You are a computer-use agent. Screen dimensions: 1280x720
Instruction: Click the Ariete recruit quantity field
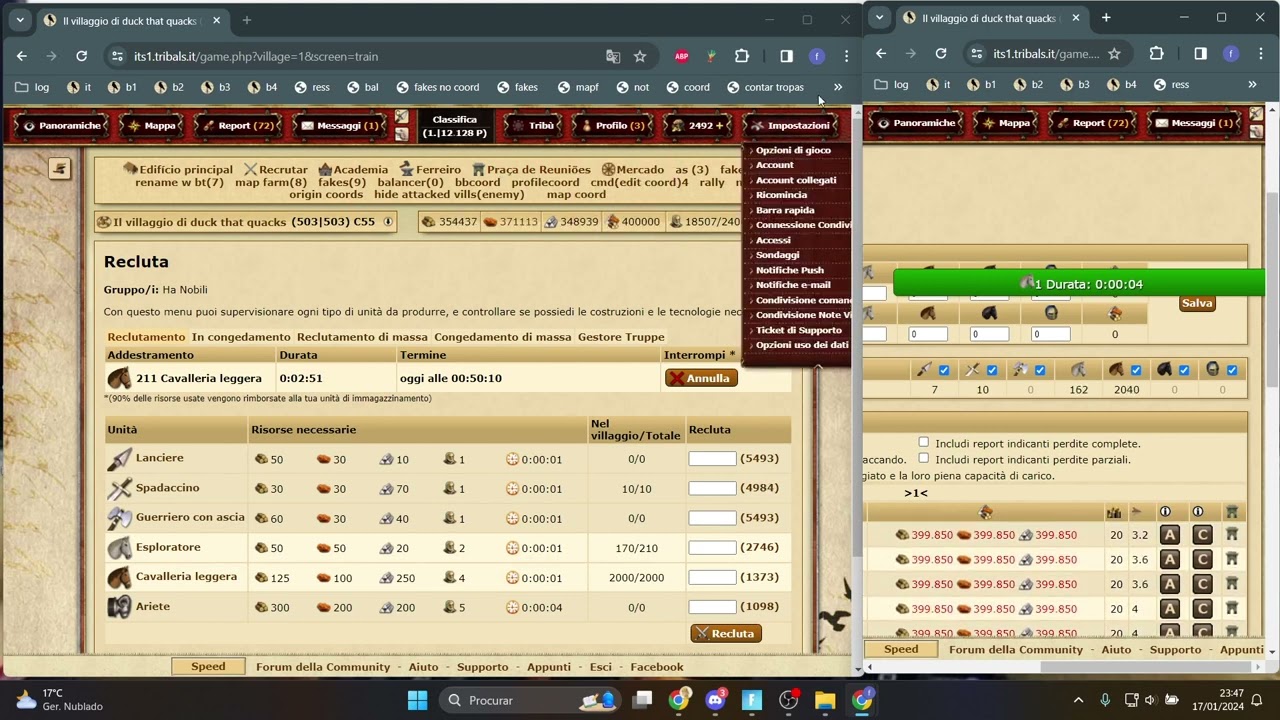712,606
